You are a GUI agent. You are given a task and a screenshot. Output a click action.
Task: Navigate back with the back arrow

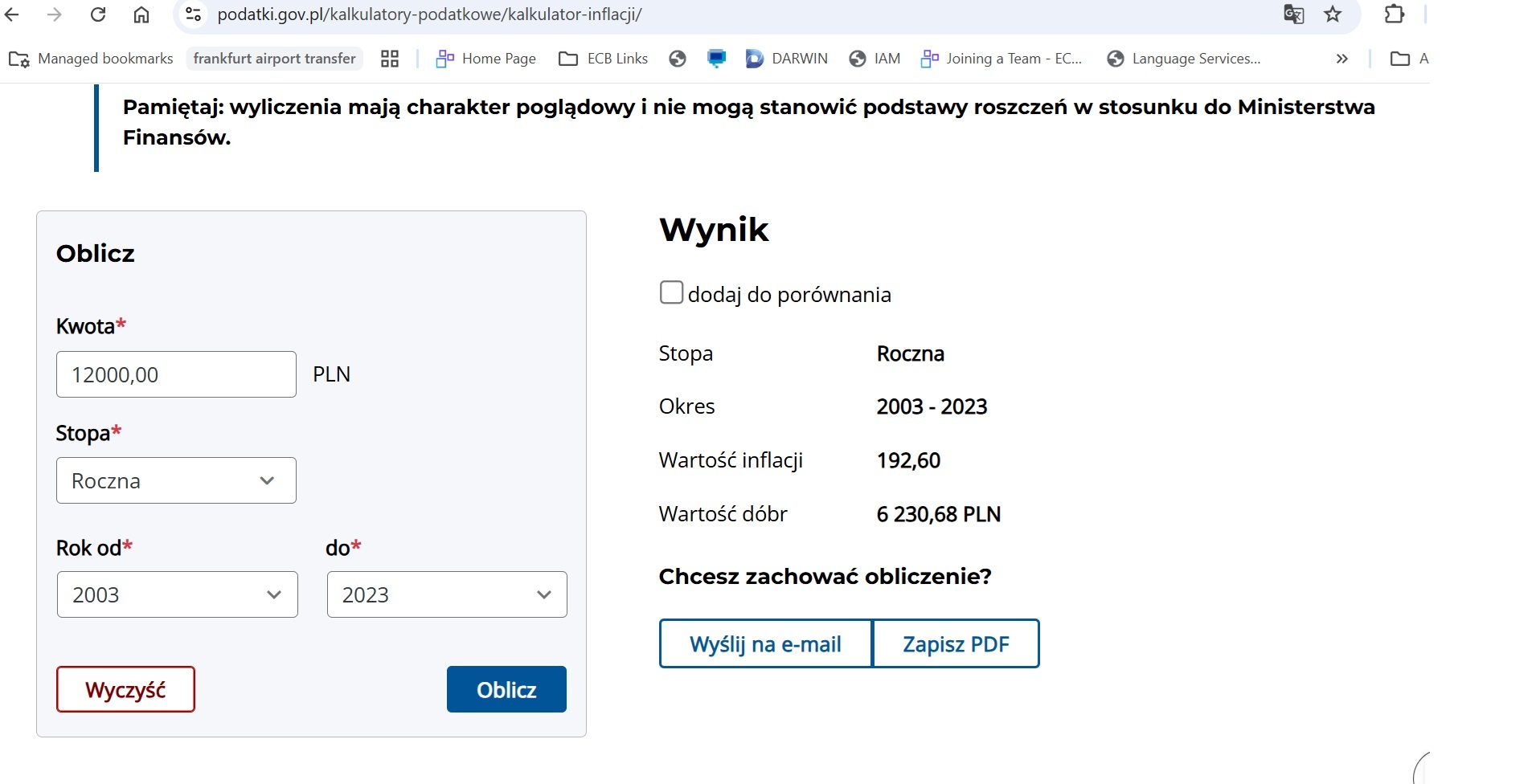[x=12, y=14]
